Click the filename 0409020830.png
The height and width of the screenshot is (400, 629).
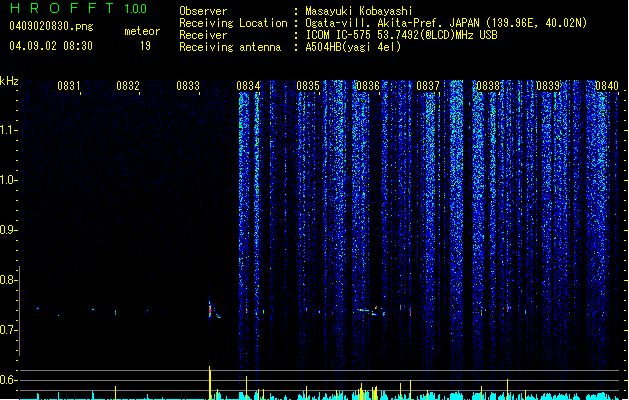(51, 26)
